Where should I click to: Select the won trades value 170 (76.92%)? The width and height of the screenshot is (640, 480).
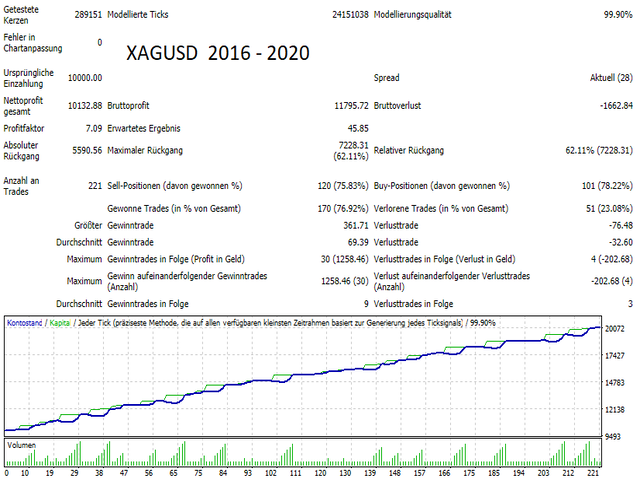click(x=343, y=209)
